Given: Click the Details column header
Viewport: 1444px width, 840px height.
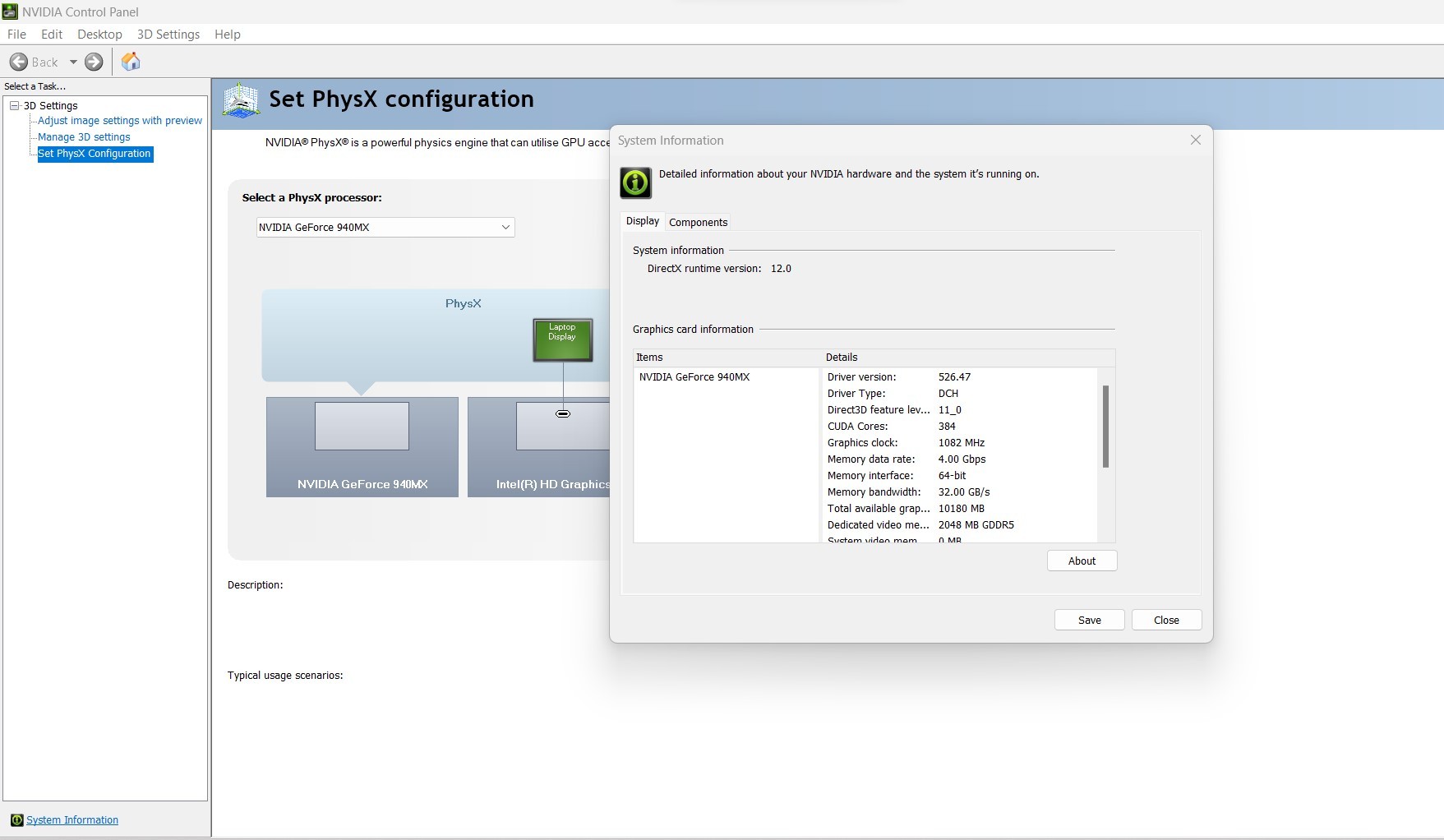Looking at the screenshot, I should pos(968,358).
